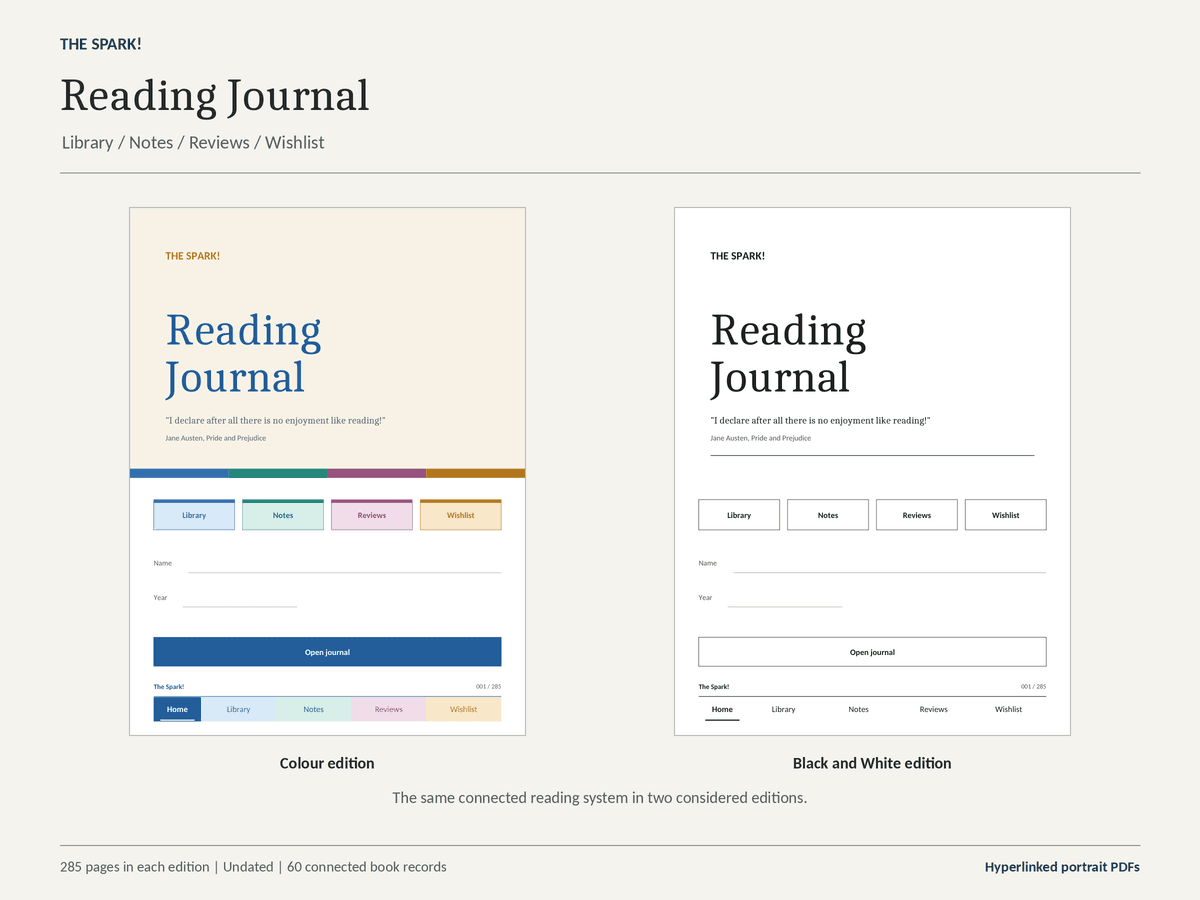The image size is (1200, 900).
Task: Click the black Reading Journal cover title
Action: pos(788,353)
